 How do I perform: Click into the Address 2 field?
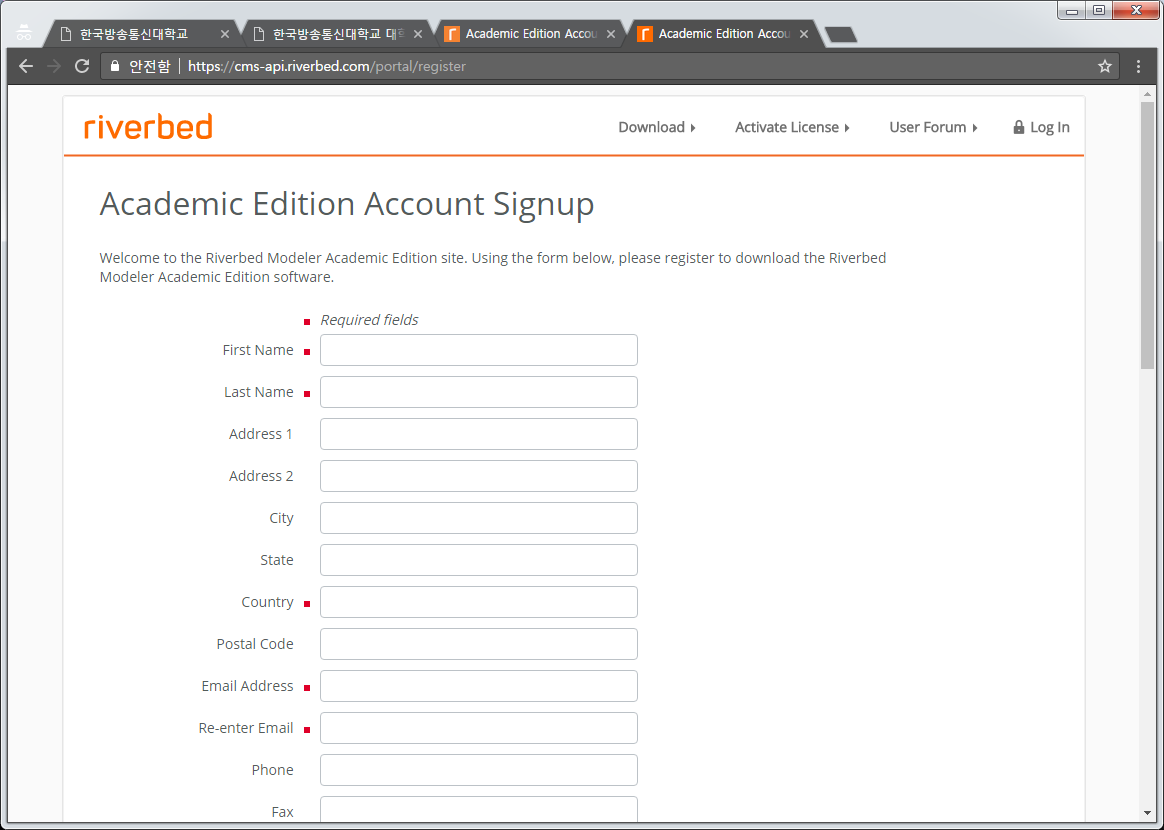[479, 476]
